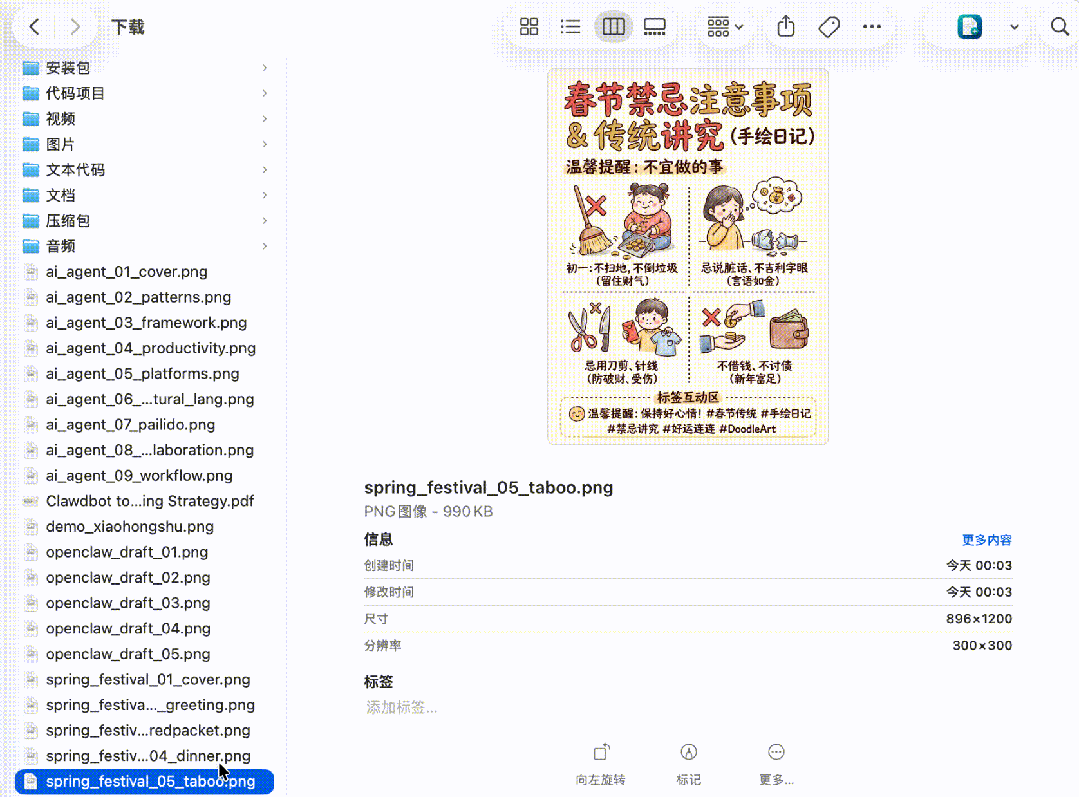Click the 更多内容 link
The image size is (1079, 797).
[987, 539]
